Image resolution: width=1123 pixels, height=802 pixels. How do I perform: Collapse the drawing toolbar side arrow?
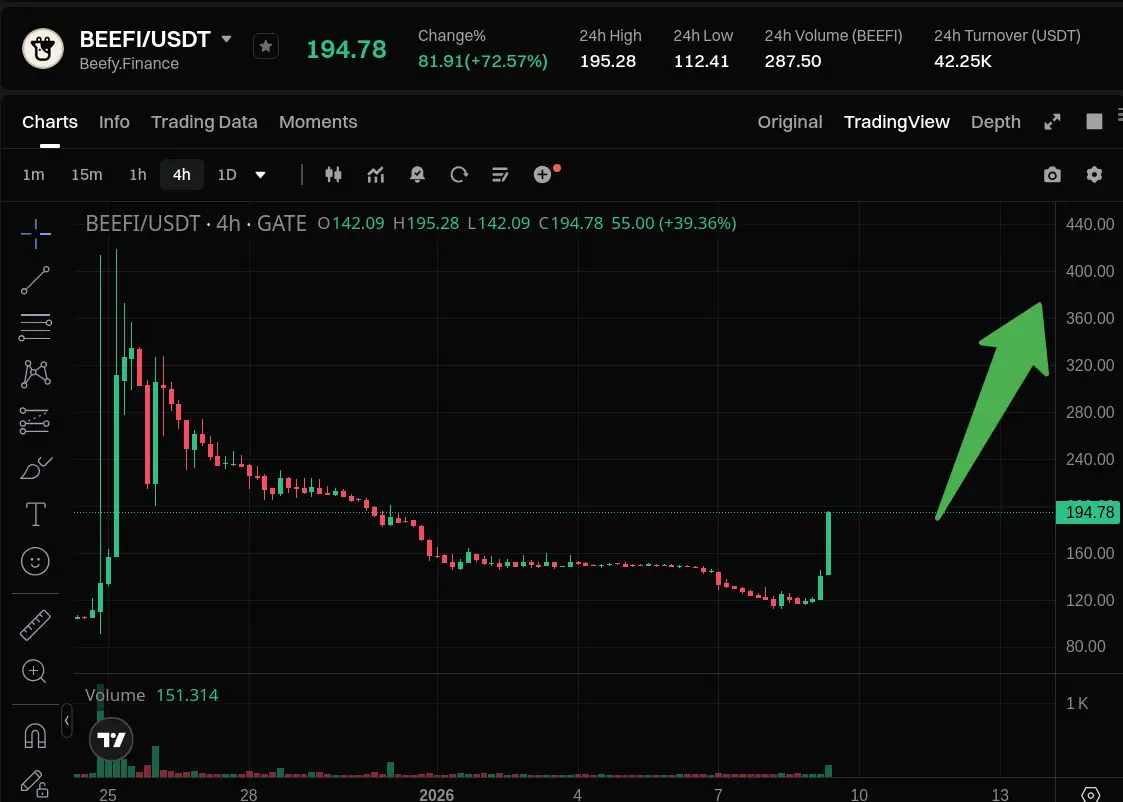pyautogui.click(x=67, y=720)
